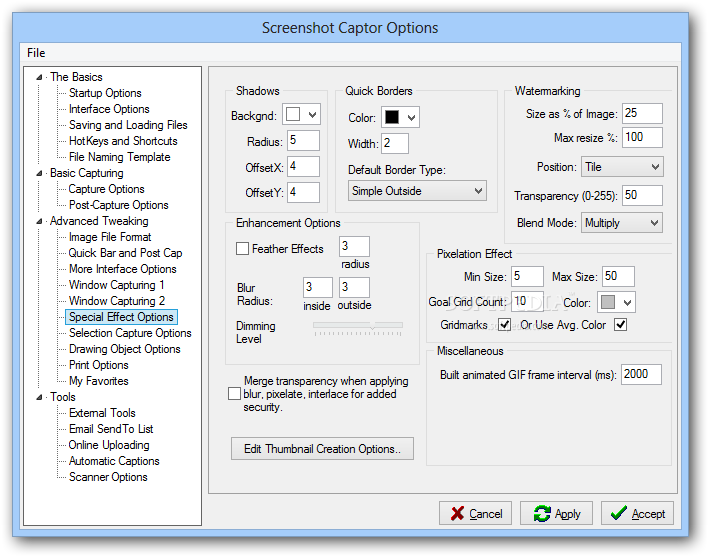Viewport: 709px width, 557px height.
Task: Open Selection Capture Options
Action: (x=130, y=333)
